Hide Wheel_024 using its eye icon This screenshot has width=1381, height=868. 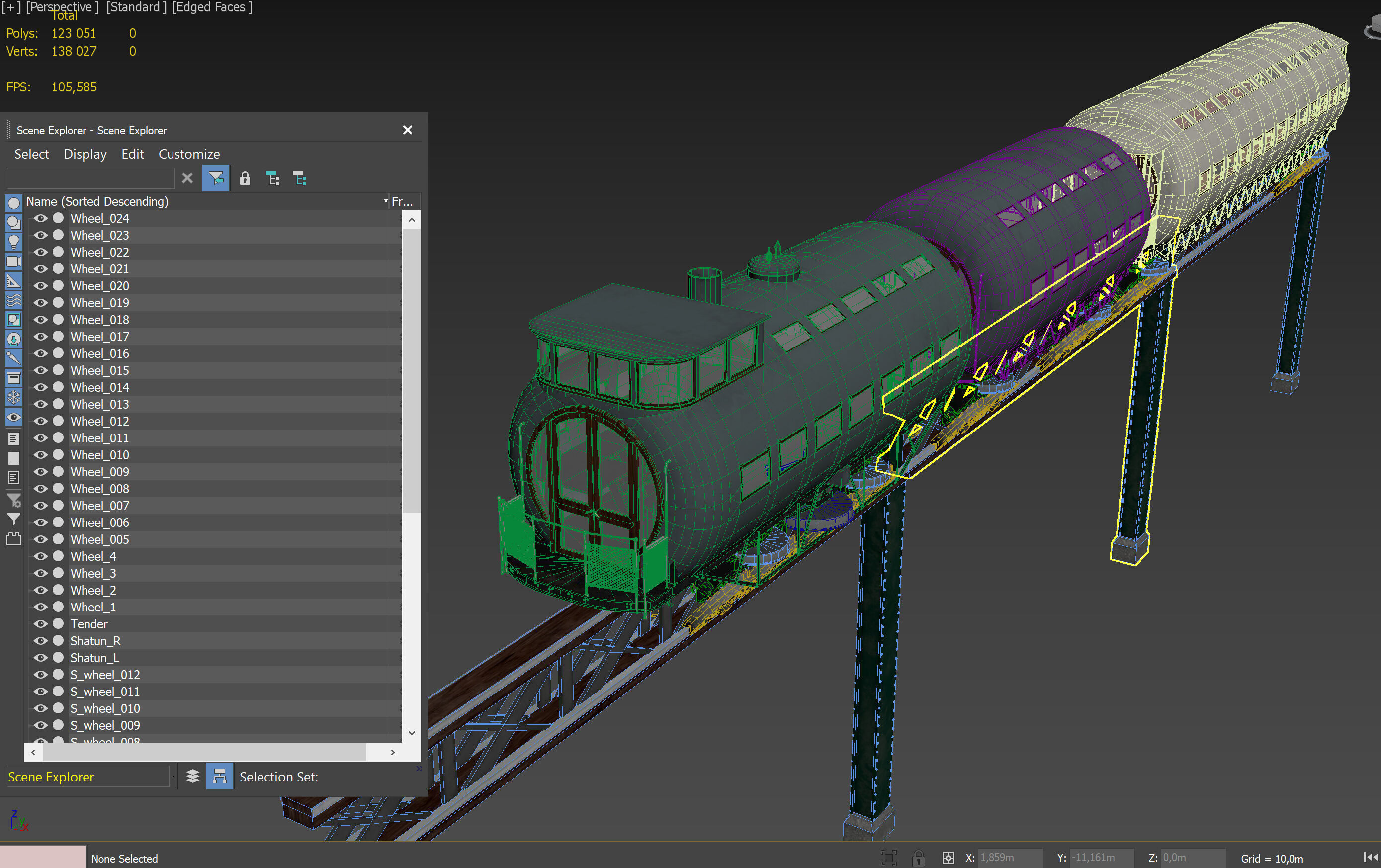(x=40, y=218)
